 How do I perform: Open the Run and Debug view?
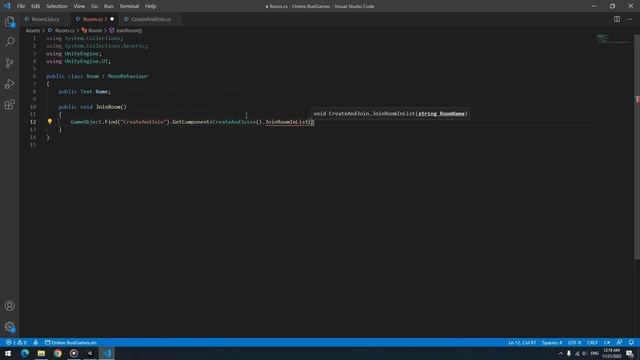[10, 84]
